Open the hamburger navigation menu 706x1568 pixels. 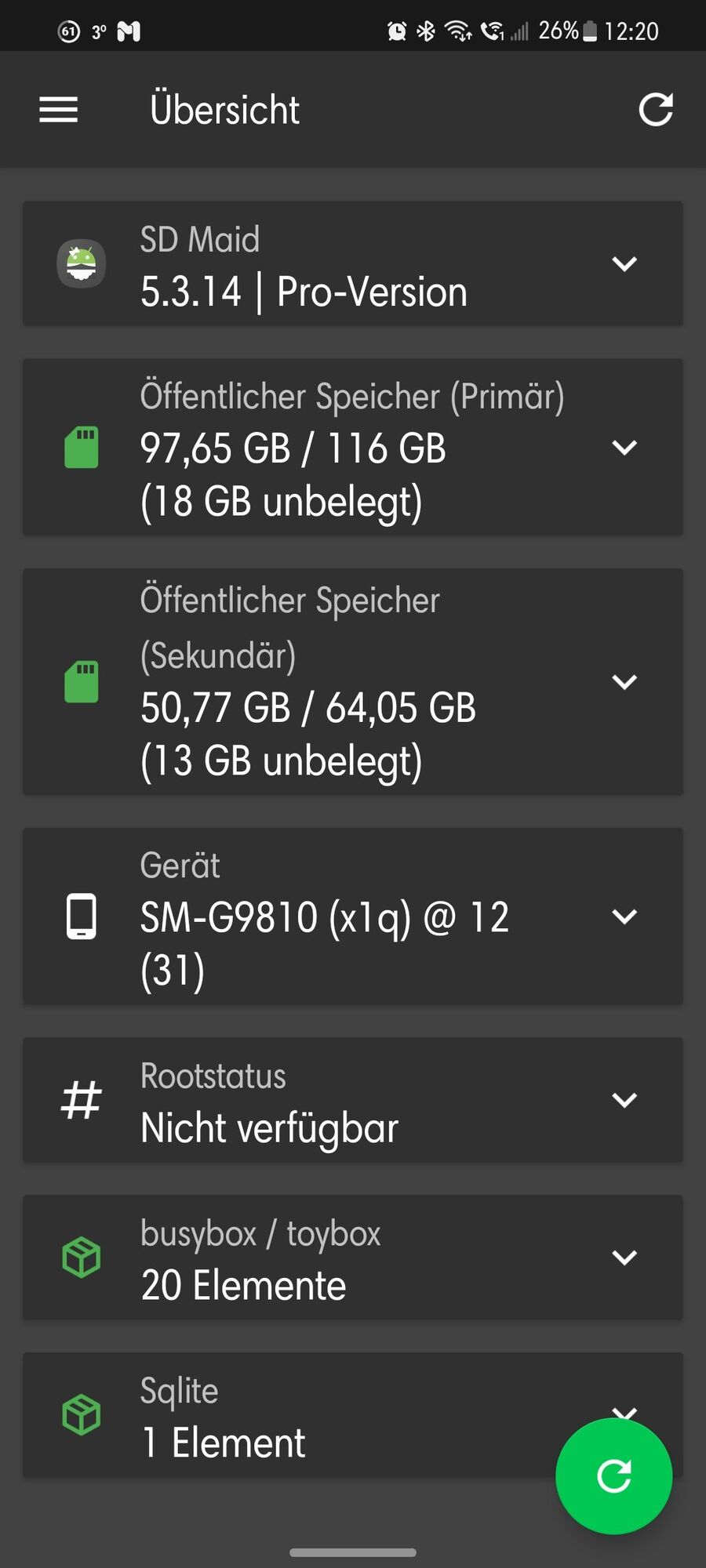59,110
